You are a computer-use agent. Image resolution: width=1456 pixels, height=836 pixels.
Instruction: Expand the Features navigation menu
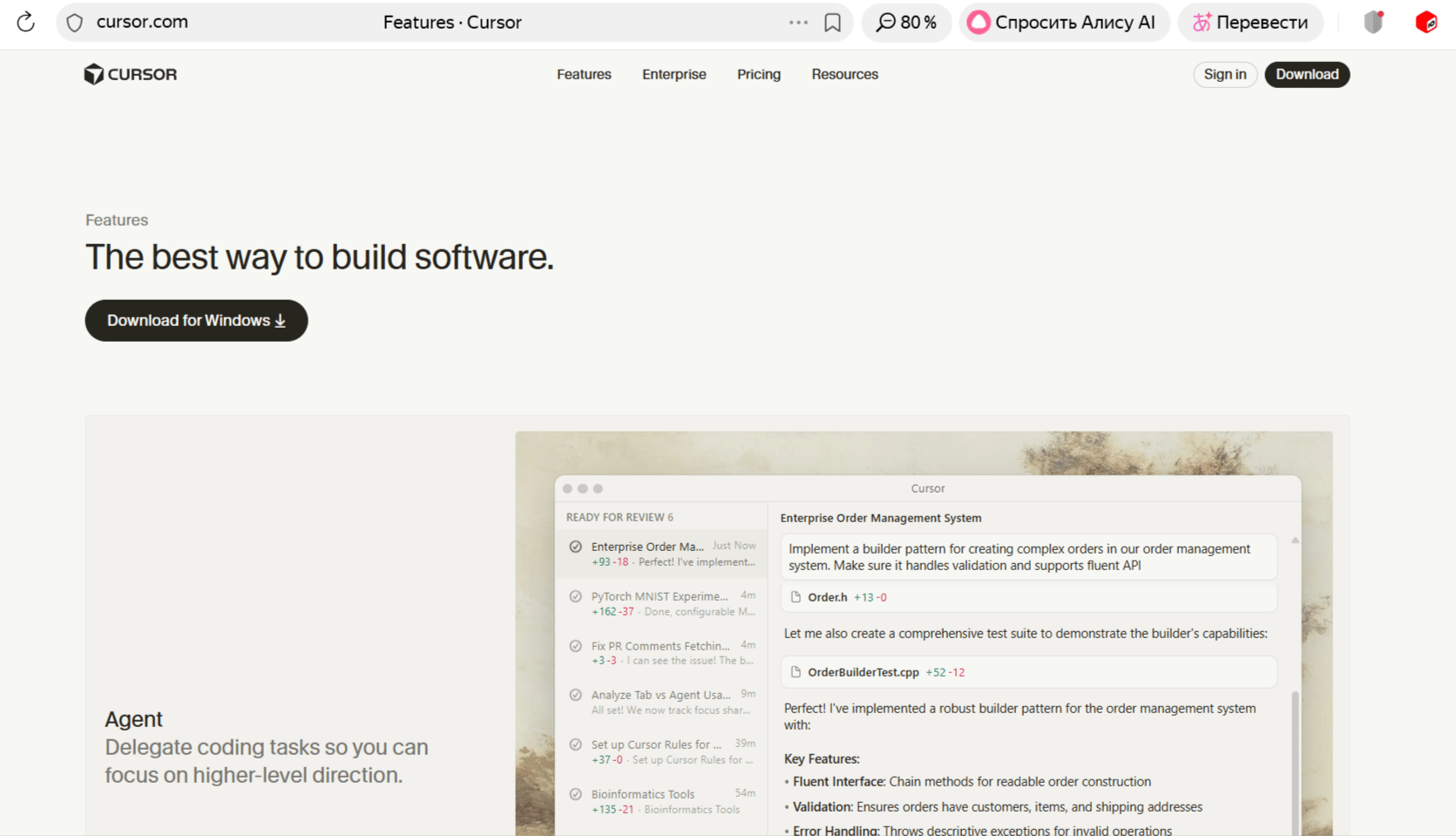(584, 74)
